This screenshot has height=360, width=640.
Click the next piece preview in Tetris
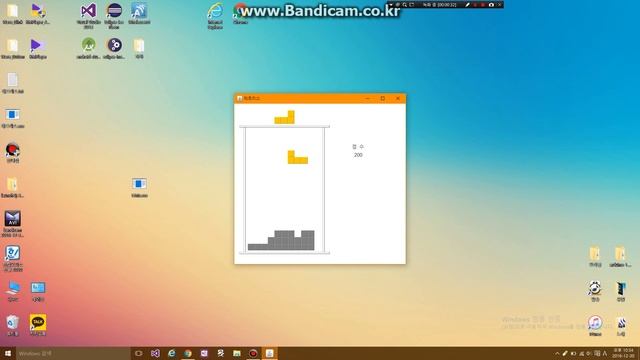284,117
